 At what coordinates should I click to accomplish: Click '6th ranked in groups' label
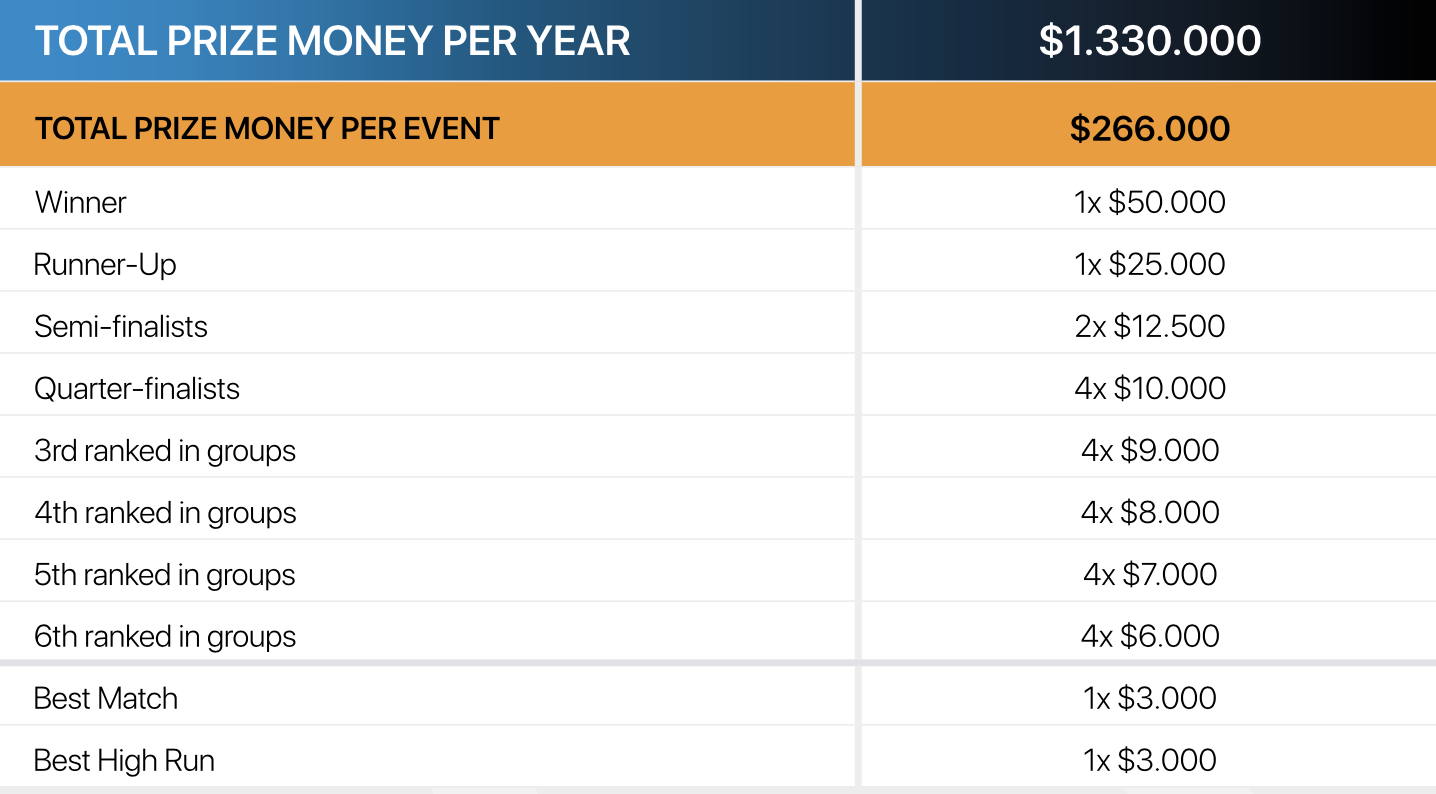coord(165,636)
